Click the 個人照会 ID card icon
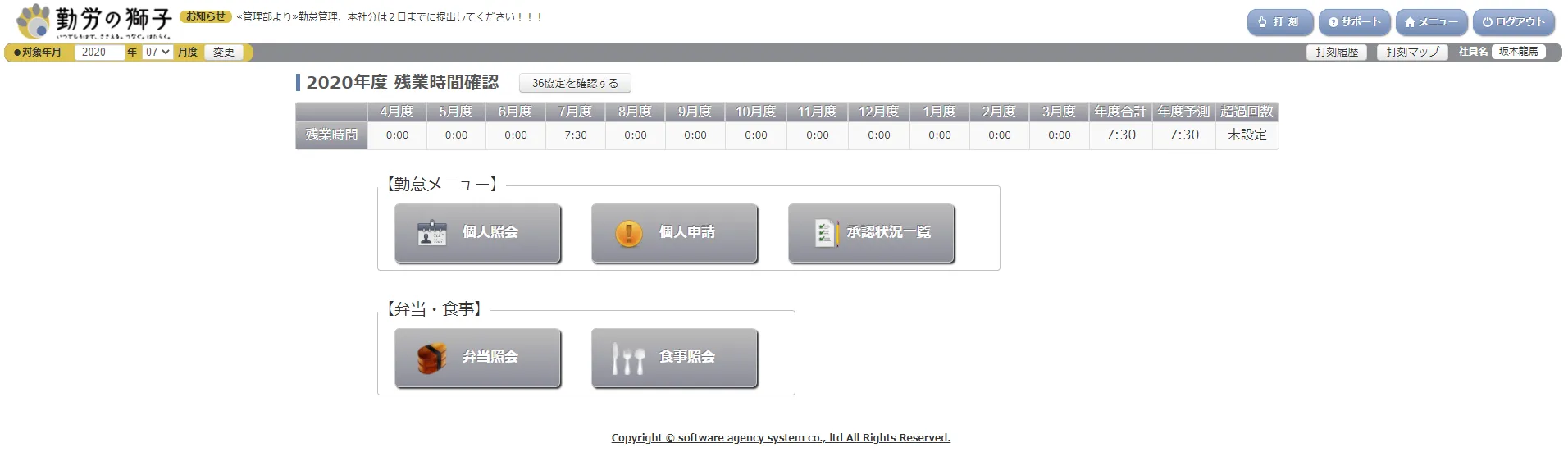Screen dimensions: 1568x466 (x=431, y=233)
